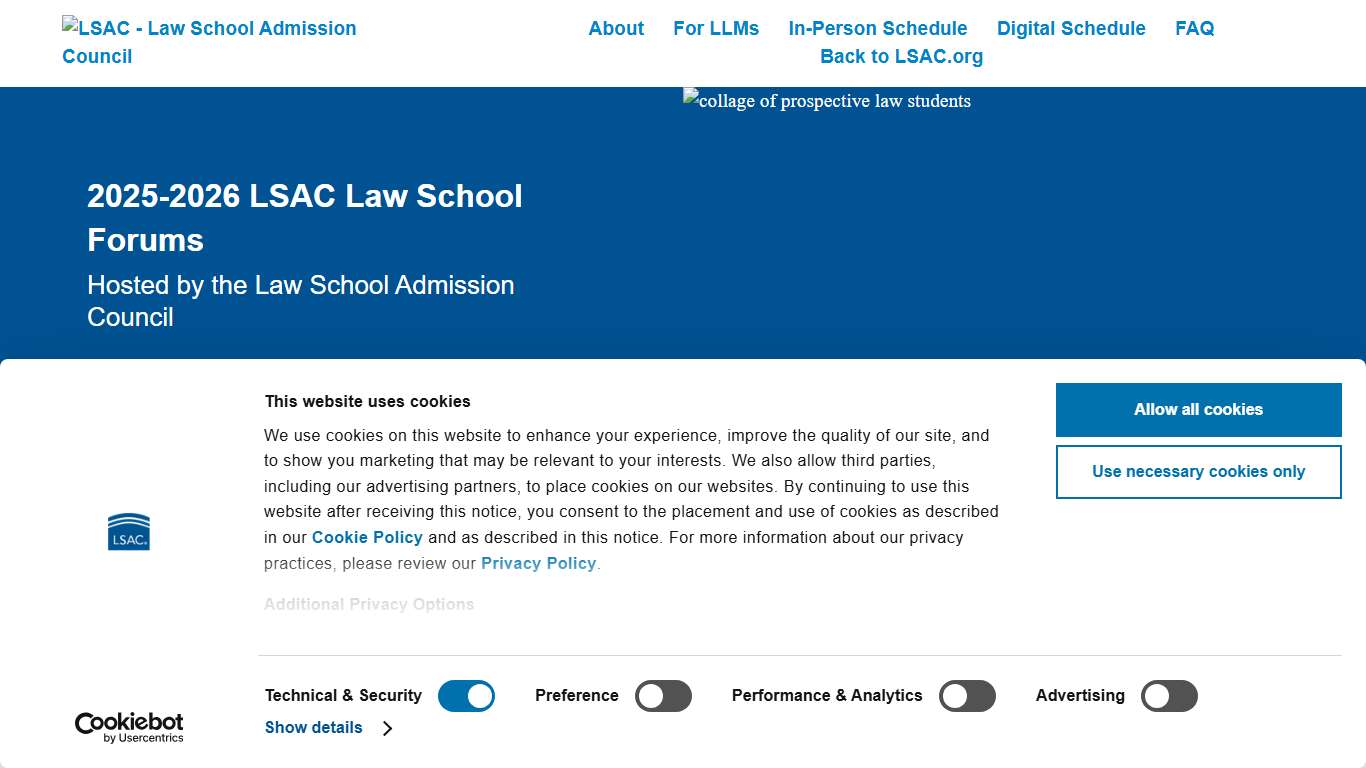Enable Performance & Analytics cookies

click(967, 695)
